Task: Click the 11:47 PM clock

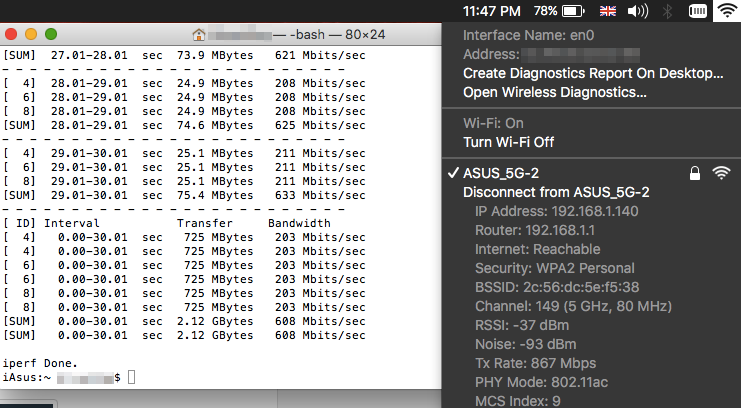Action: [492, 11]
